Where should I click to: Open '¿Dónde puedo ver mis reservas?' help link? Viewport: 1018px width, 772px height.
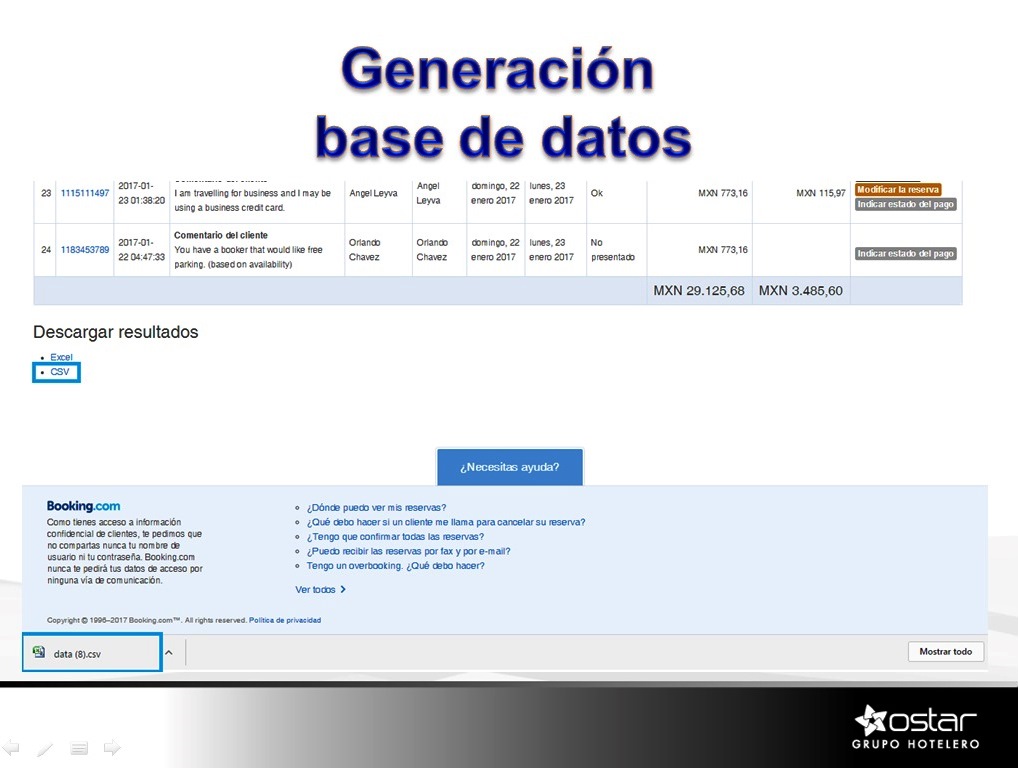376,507
